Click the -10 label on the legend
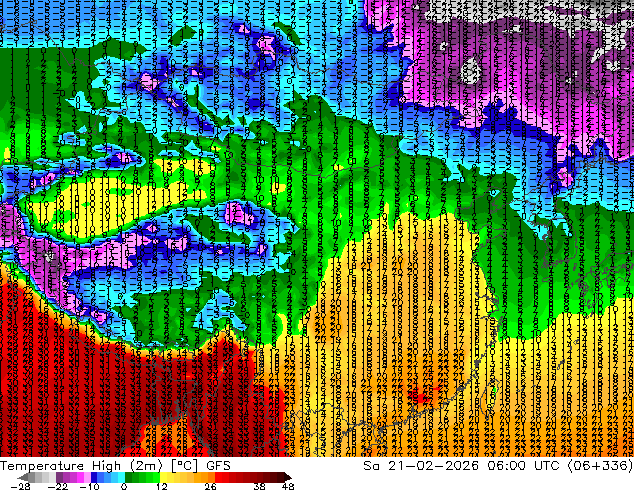 point(89,486)
